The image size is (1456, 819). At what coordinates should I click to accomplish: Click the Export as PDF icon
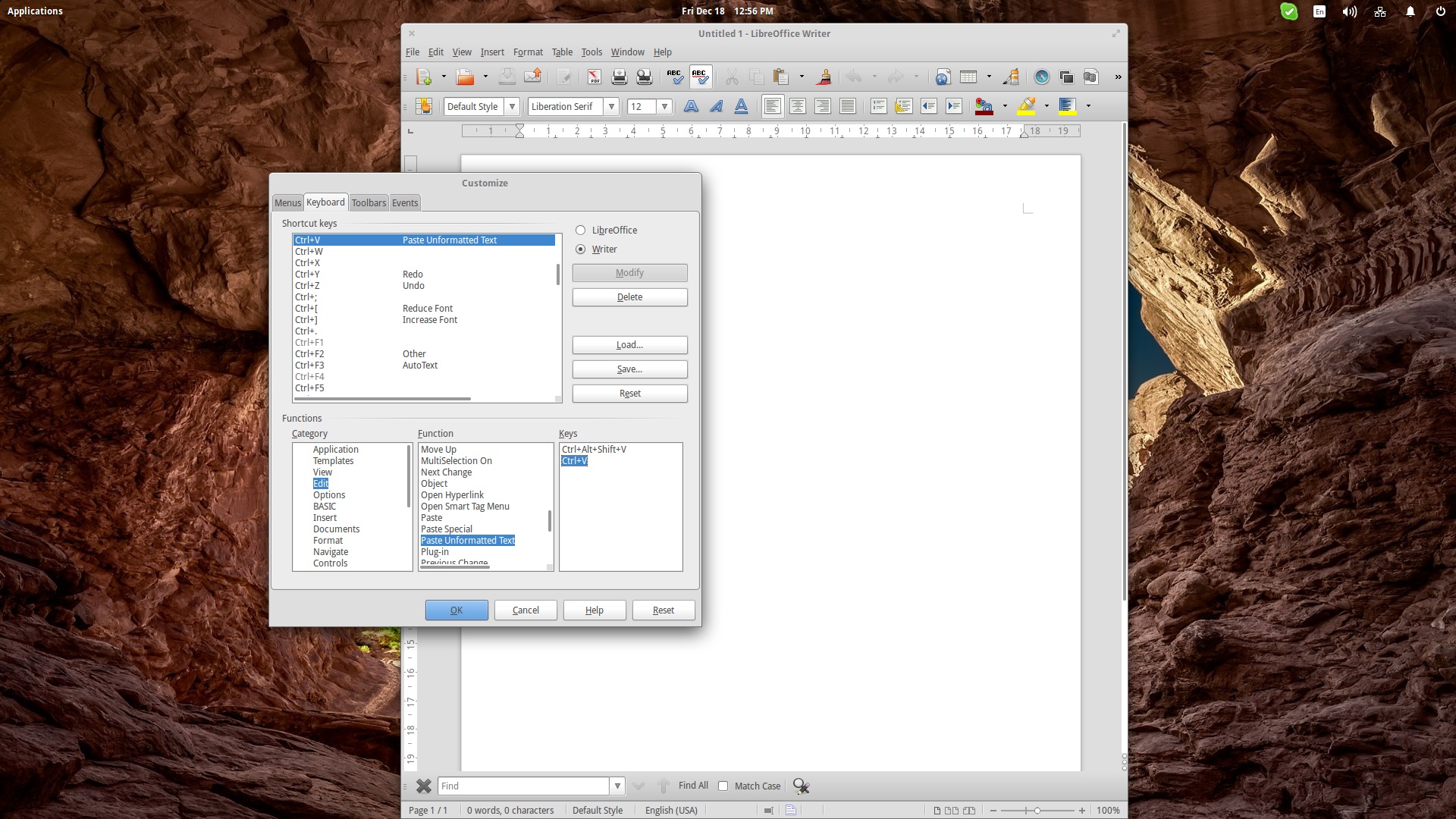click(594, 77)
